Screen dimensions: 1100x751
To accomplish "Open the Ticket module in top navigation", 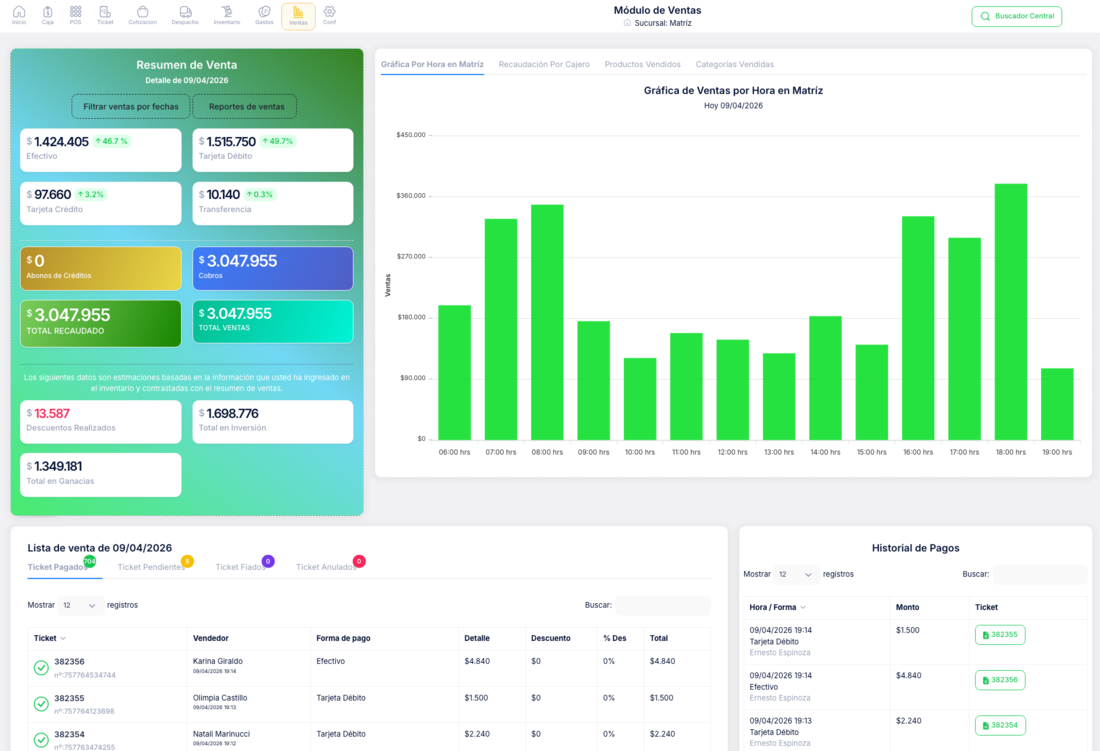I will pos(105,15).
